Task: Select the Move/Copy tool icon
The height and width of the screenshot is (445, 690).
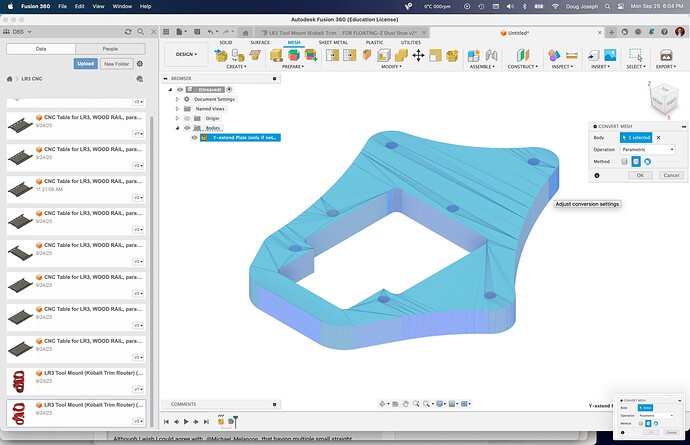Action: click(x=418, y=55)
